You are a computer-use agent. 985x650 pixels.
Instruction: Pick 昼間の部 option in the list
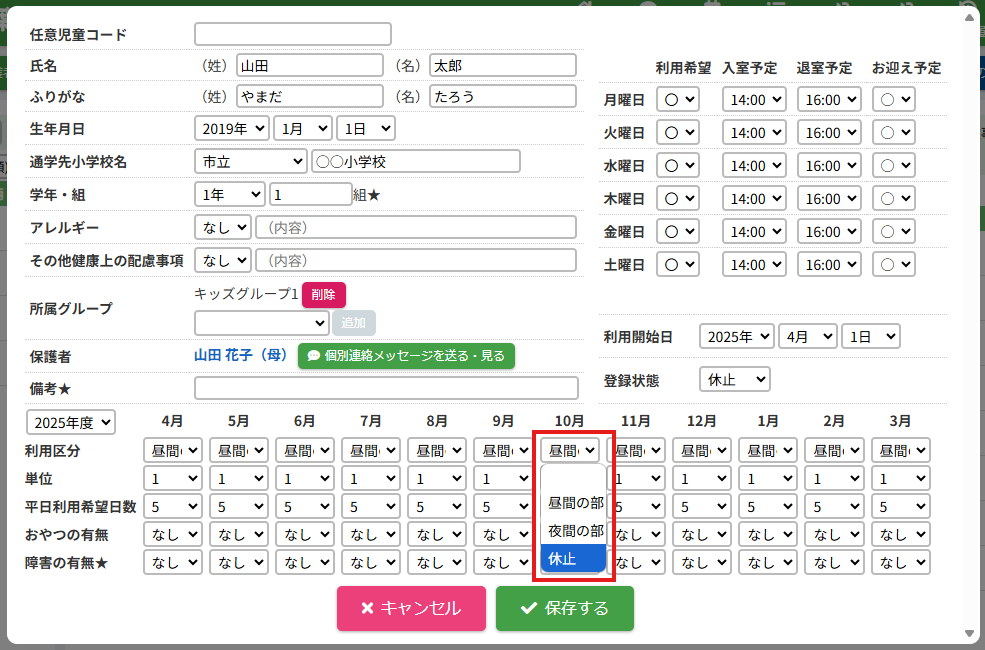pos(573,502)
